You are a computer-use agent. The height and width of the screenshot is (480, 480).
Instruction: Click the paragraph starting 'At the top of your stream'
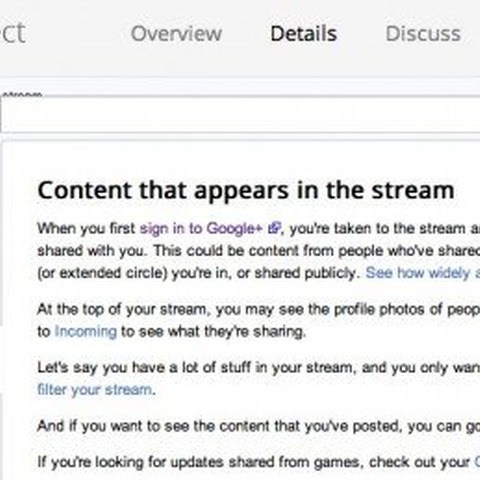(259, 320)
